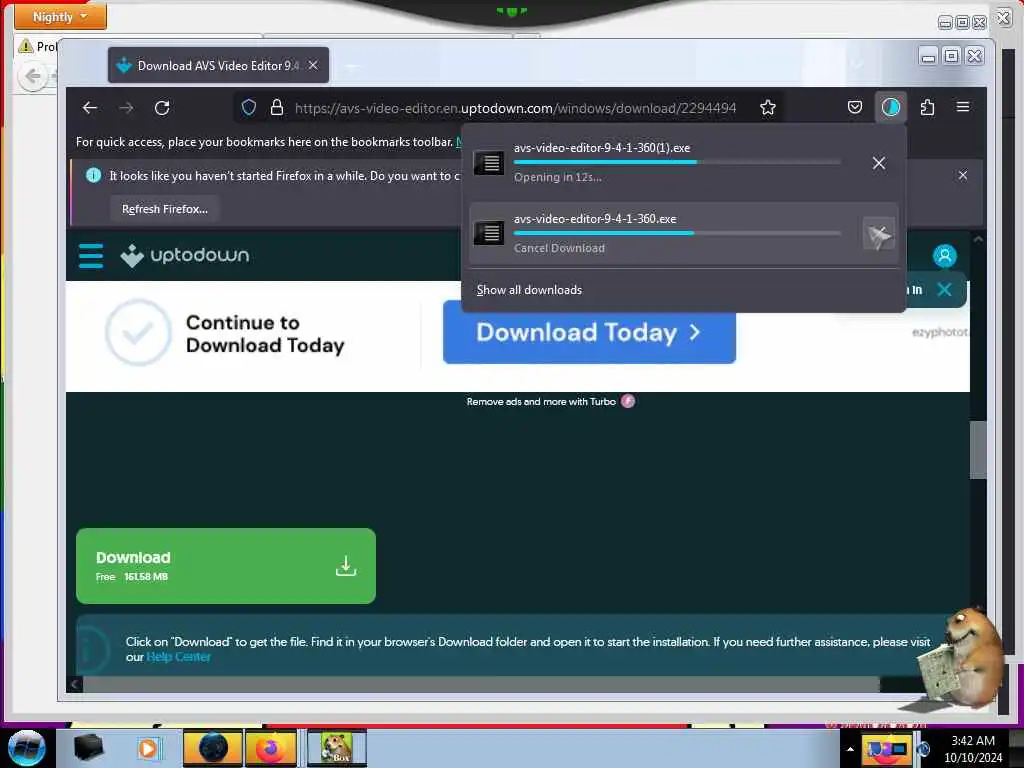This screenshot has width=1024, height=768.
Task: Show hidden system tray icons
Action: [x=850, y=749]
